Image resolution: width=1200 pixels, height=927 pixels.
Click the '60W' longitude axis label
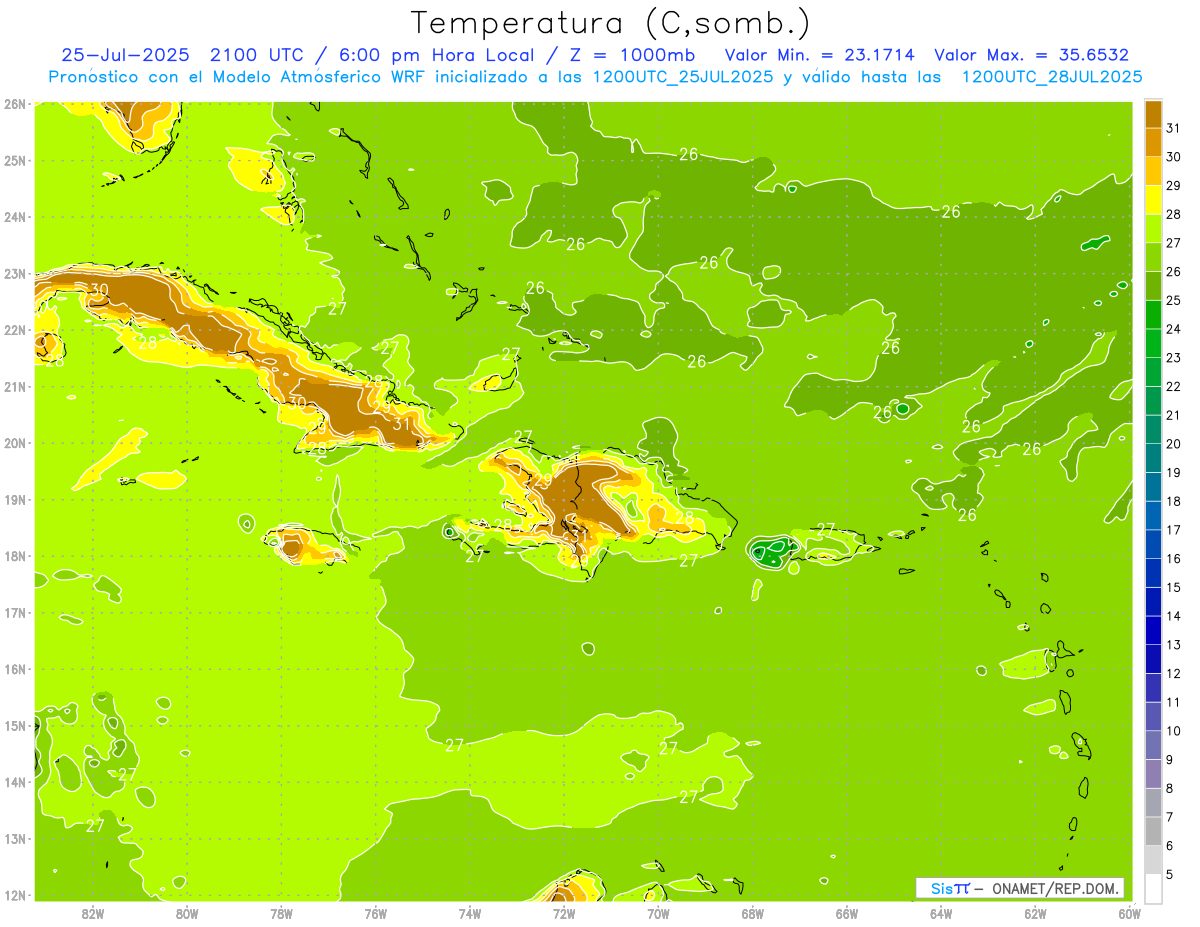(x=1128, y=913)
